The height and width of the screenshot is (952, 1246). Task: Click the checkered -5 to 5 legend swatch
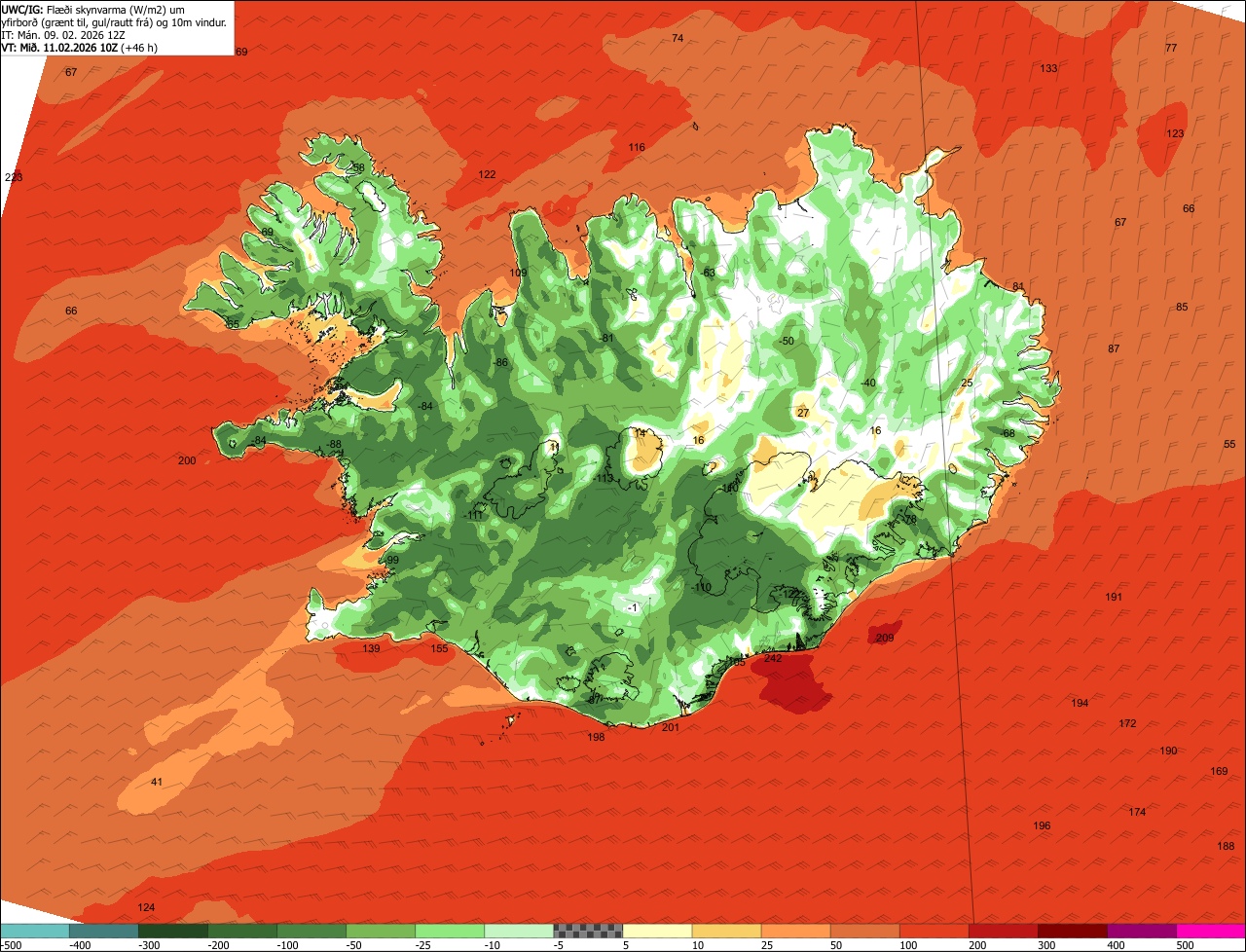588,931
